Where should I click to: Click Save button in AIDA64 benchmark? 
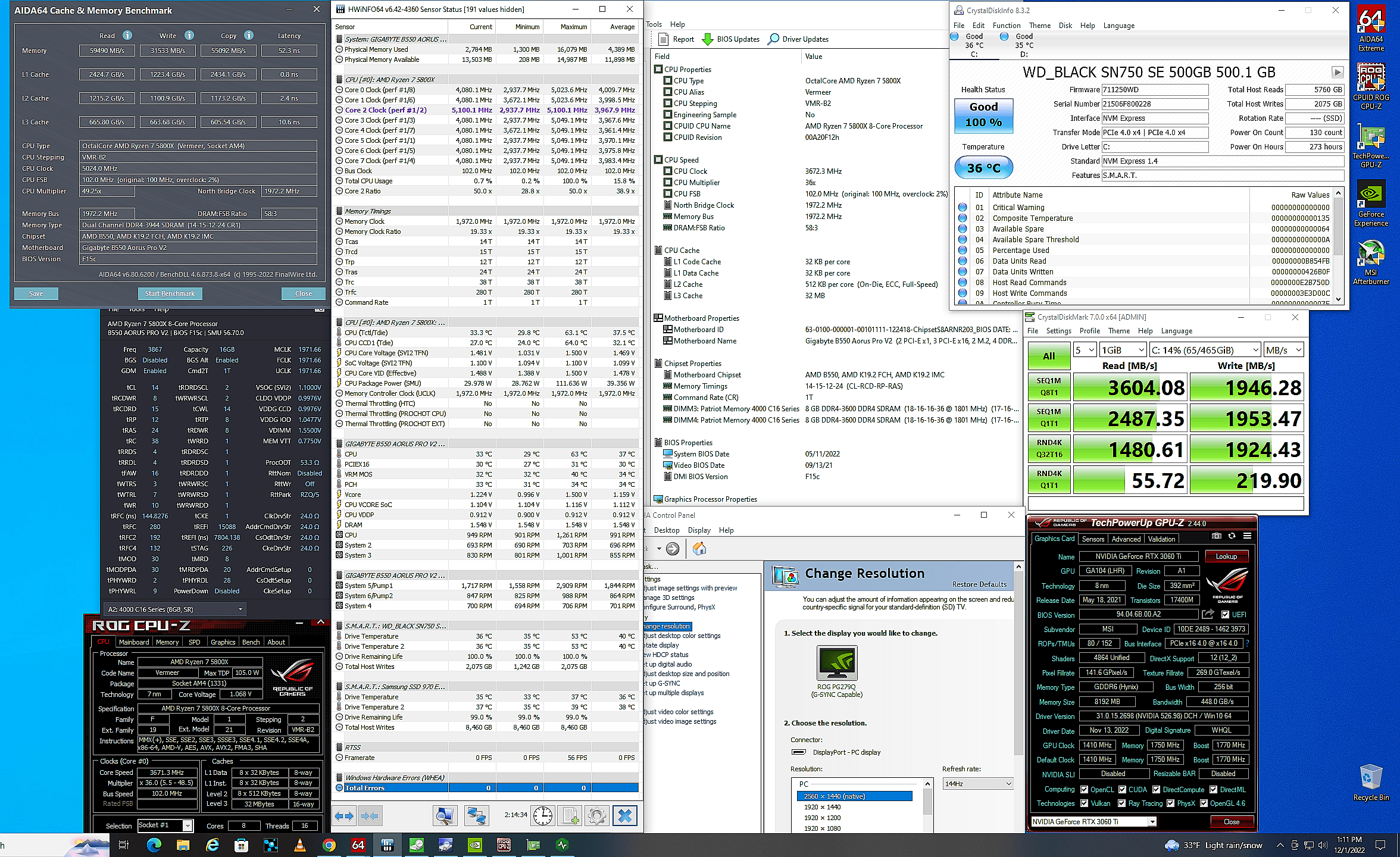coord(36,293)
